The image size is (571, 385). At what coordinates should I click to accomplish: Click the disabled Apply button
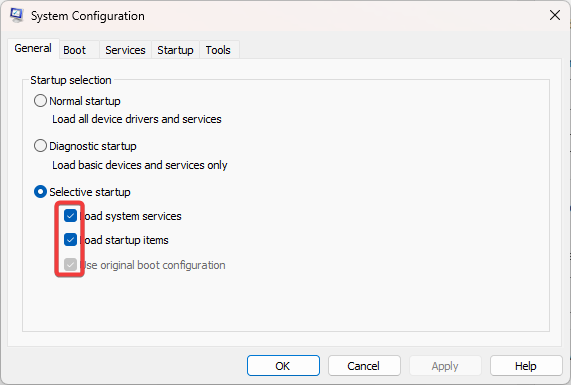pos(445,366)
